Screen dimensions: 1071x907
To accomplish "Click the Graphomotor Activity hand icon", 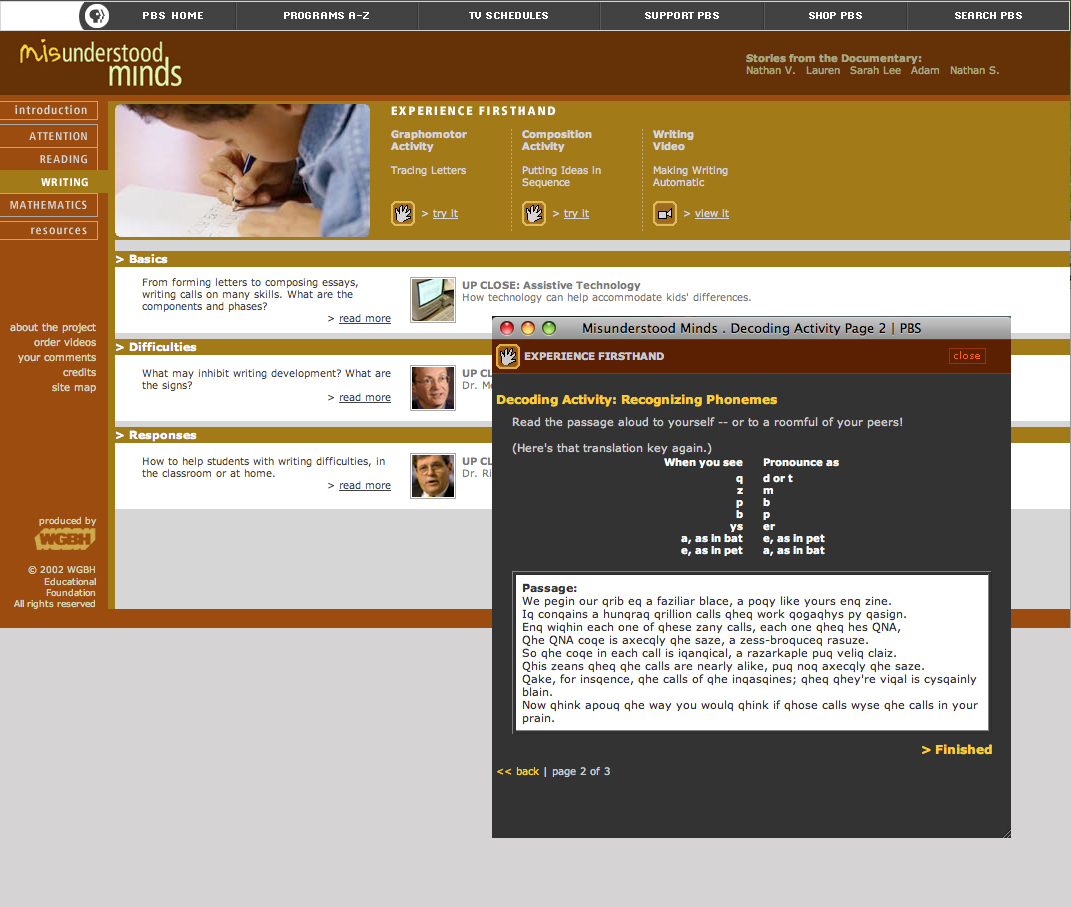I will 402,213.
